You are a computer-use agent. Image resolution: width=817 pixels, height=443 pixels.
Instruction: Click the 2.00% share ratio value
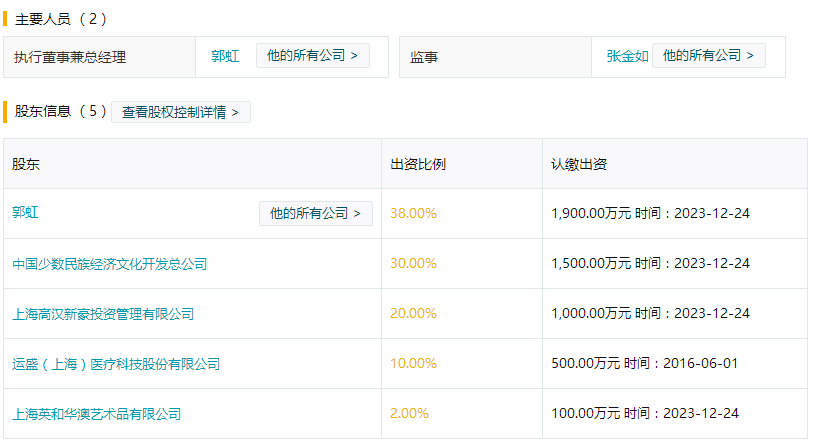(x=409, y=413)
